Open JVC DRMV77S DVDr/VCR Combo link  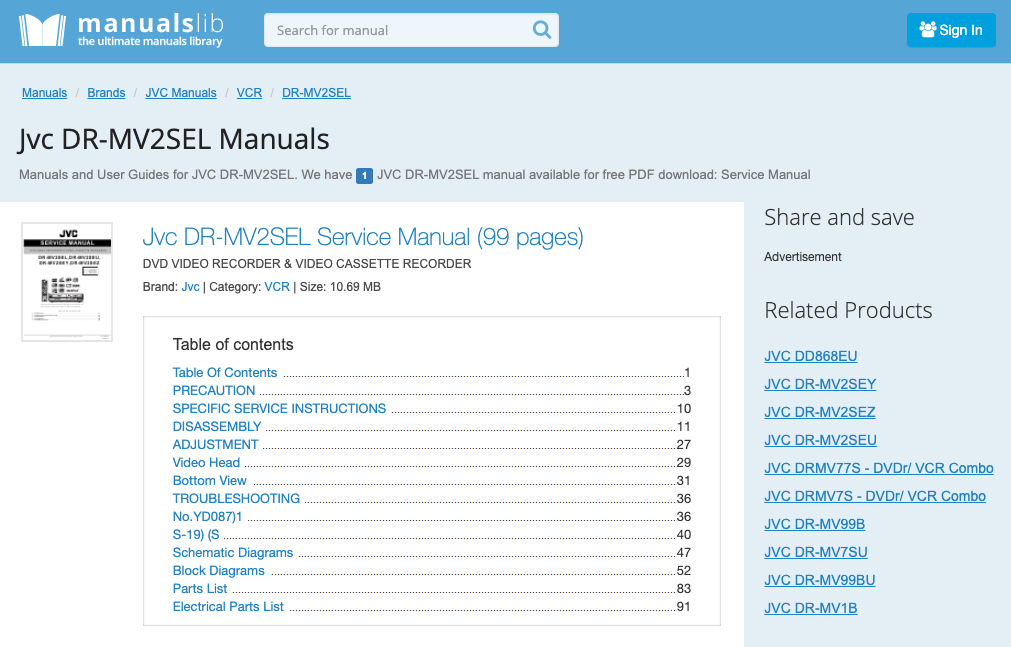pyautogui.click(x=879, y=468)
